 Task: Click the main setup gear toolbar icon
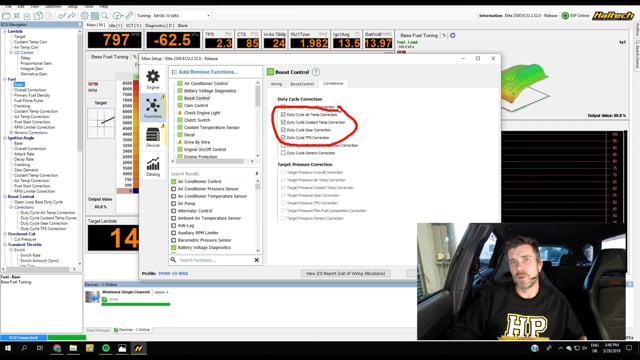(x=84, y=16)
